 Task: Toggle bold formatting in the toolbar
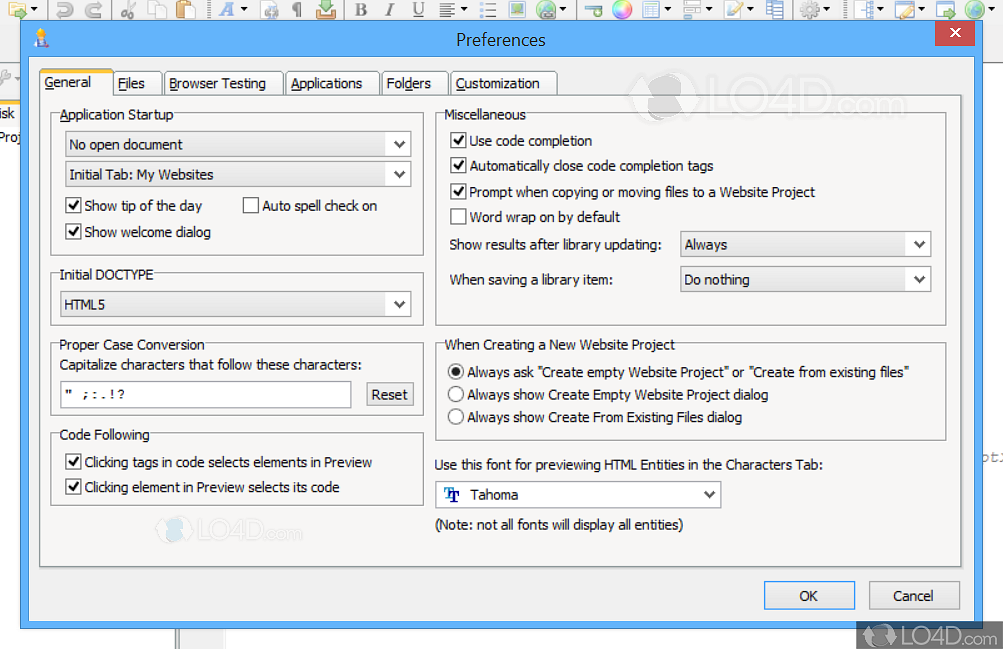click(361, 10)
